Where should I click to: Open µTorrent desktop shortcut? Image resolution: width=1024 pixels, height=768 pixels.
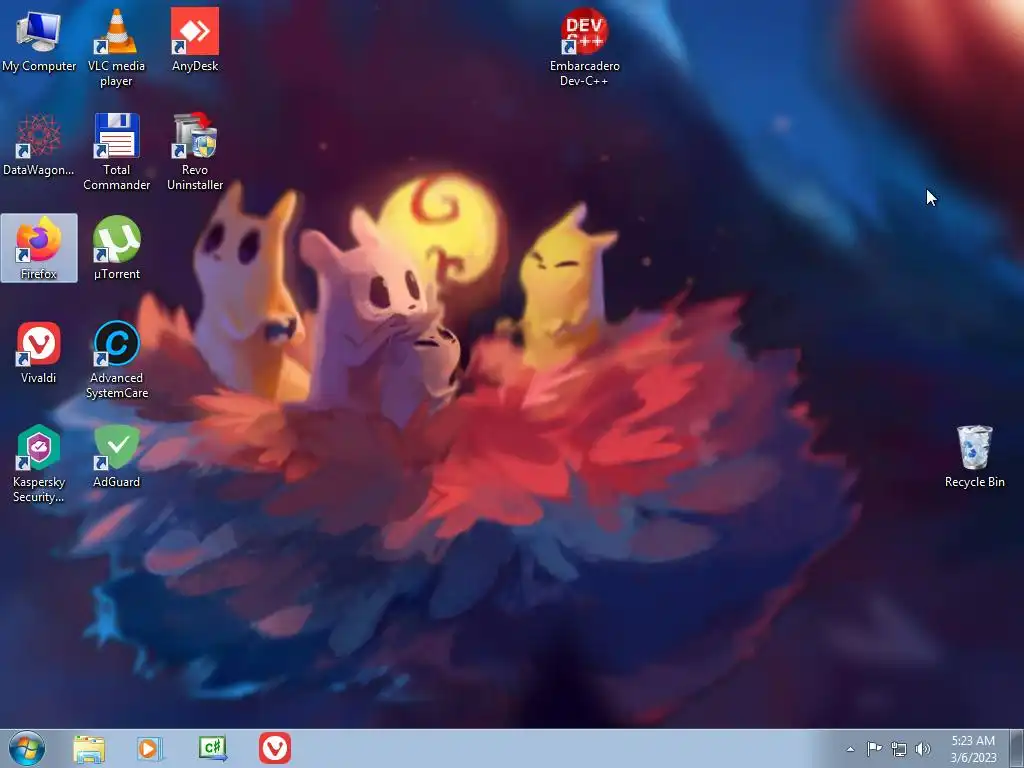(x=116, y=248)
